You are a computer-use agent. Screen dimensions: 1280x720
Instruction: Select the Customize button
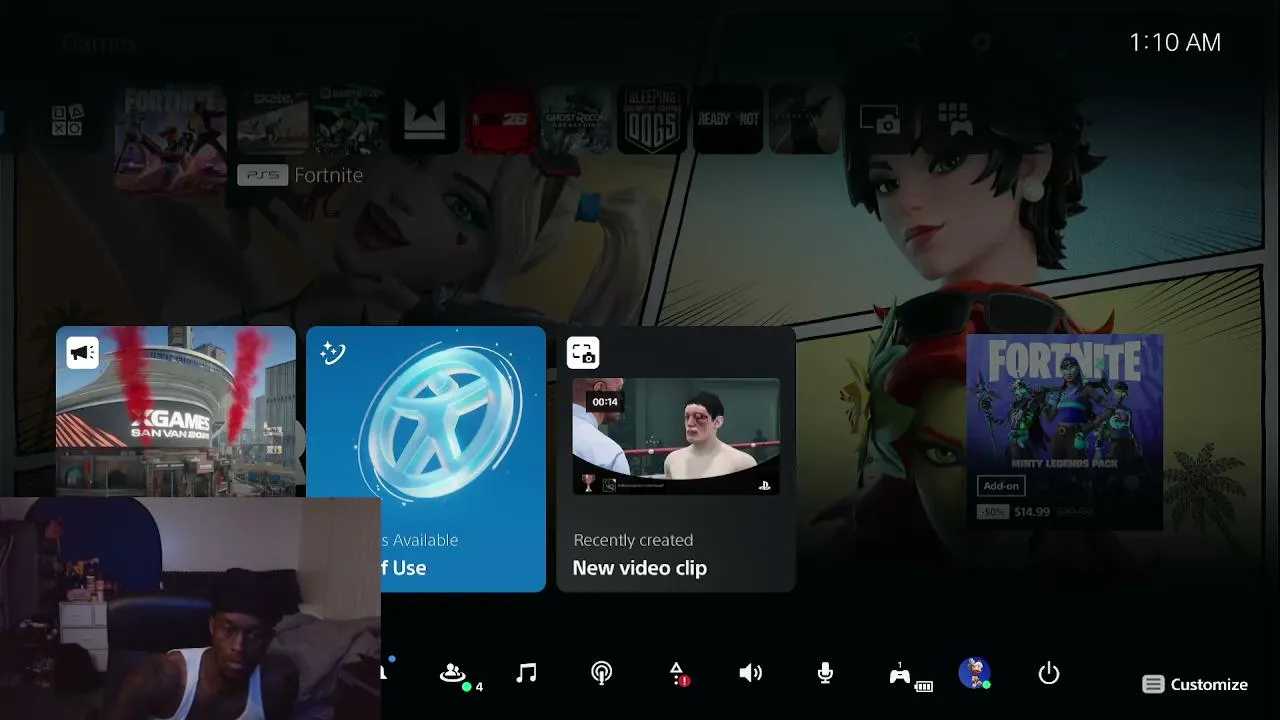tap(1196, 685)
